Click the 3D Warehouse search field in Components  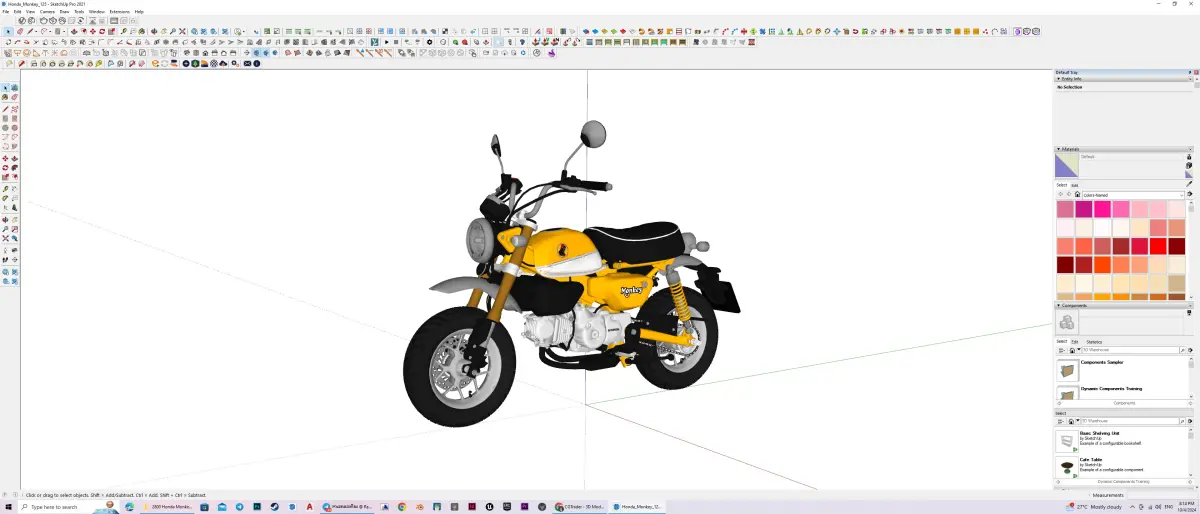tap(1130, 350)
